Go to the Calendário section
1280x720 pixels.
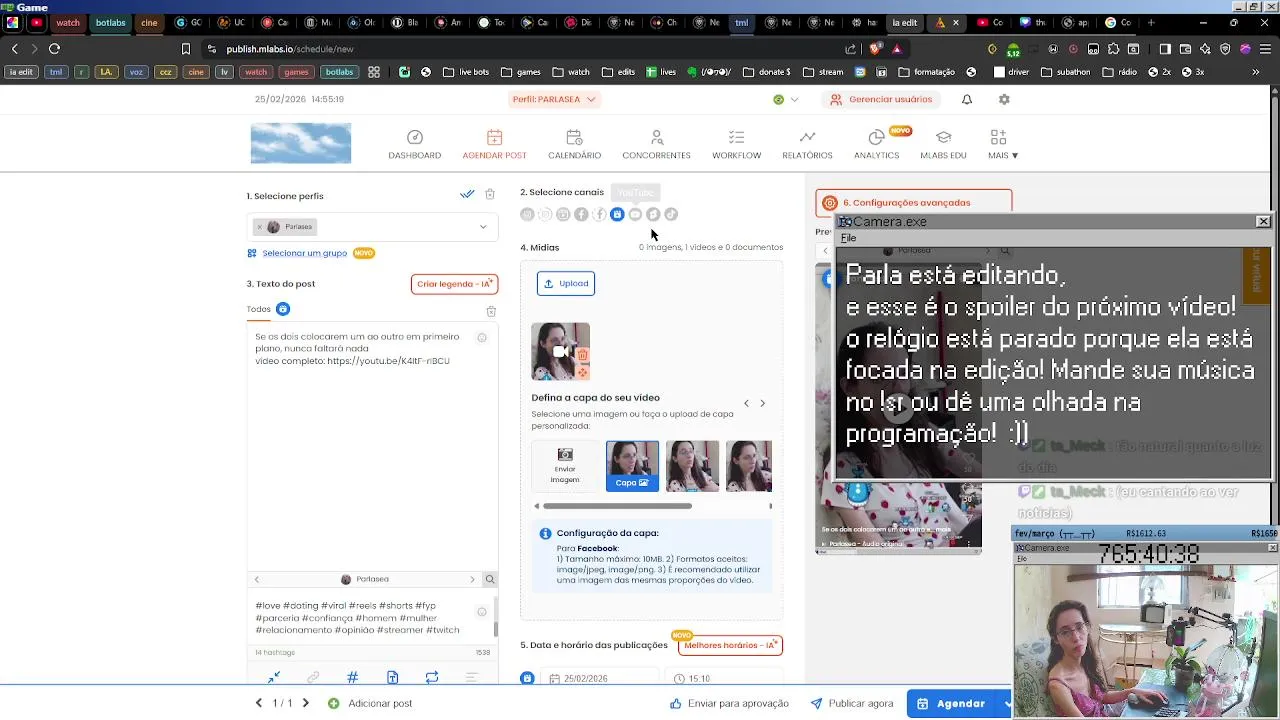[574, 144]
